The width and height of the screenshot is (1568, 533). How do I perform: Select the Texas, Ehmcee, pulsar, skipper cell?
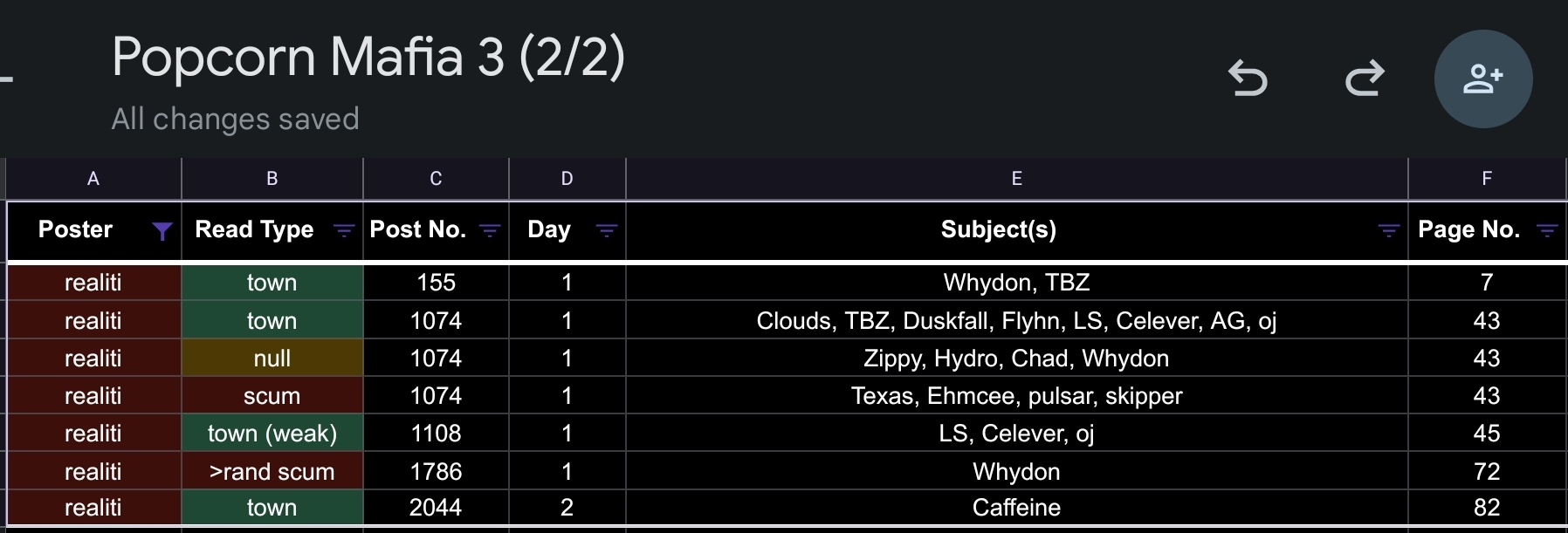[1016, 395]
